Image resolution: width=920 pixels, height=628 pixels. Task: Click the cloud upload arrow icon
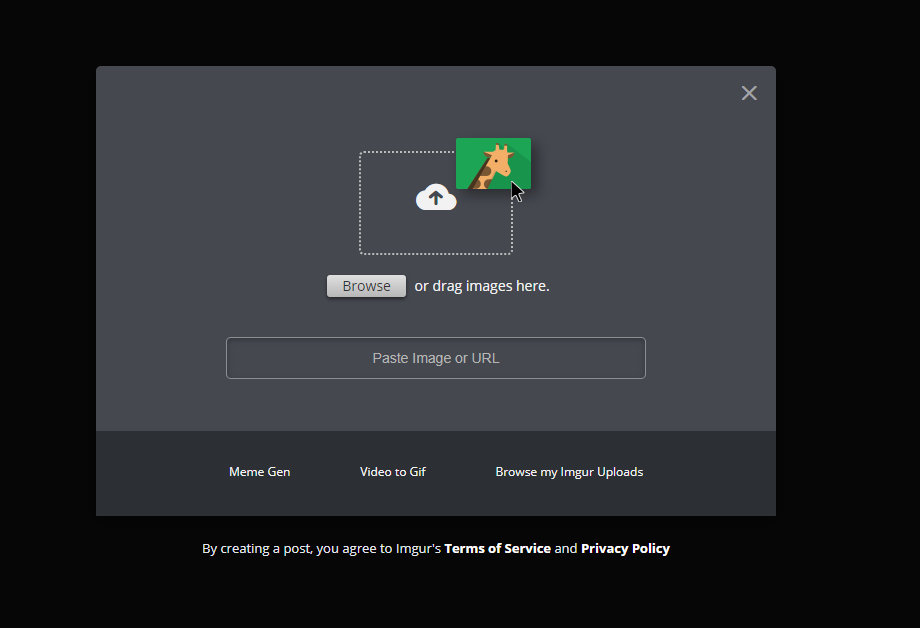(x=436, y=197)
